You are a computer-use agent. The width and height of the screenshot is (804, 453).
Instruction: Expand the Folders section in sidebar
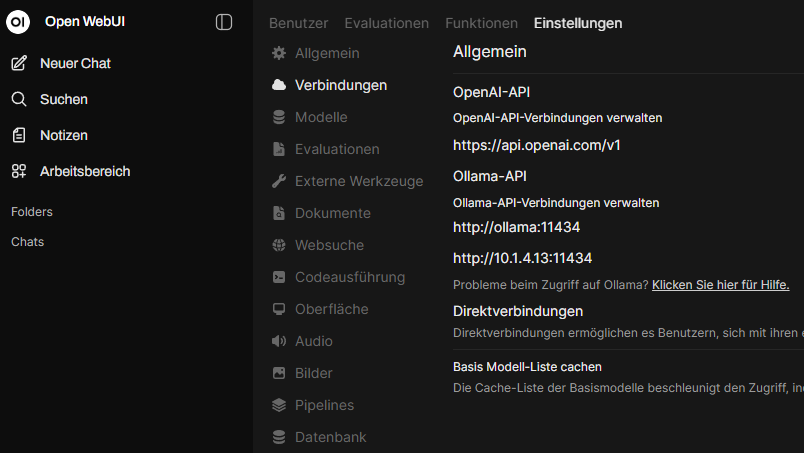coord(32,212)
